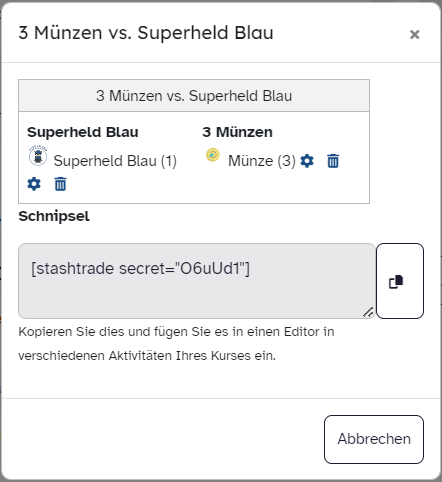The image size is (442, 482).
Task: Copy the snippet with the clipboard icon
Action: tap(400, 281)
